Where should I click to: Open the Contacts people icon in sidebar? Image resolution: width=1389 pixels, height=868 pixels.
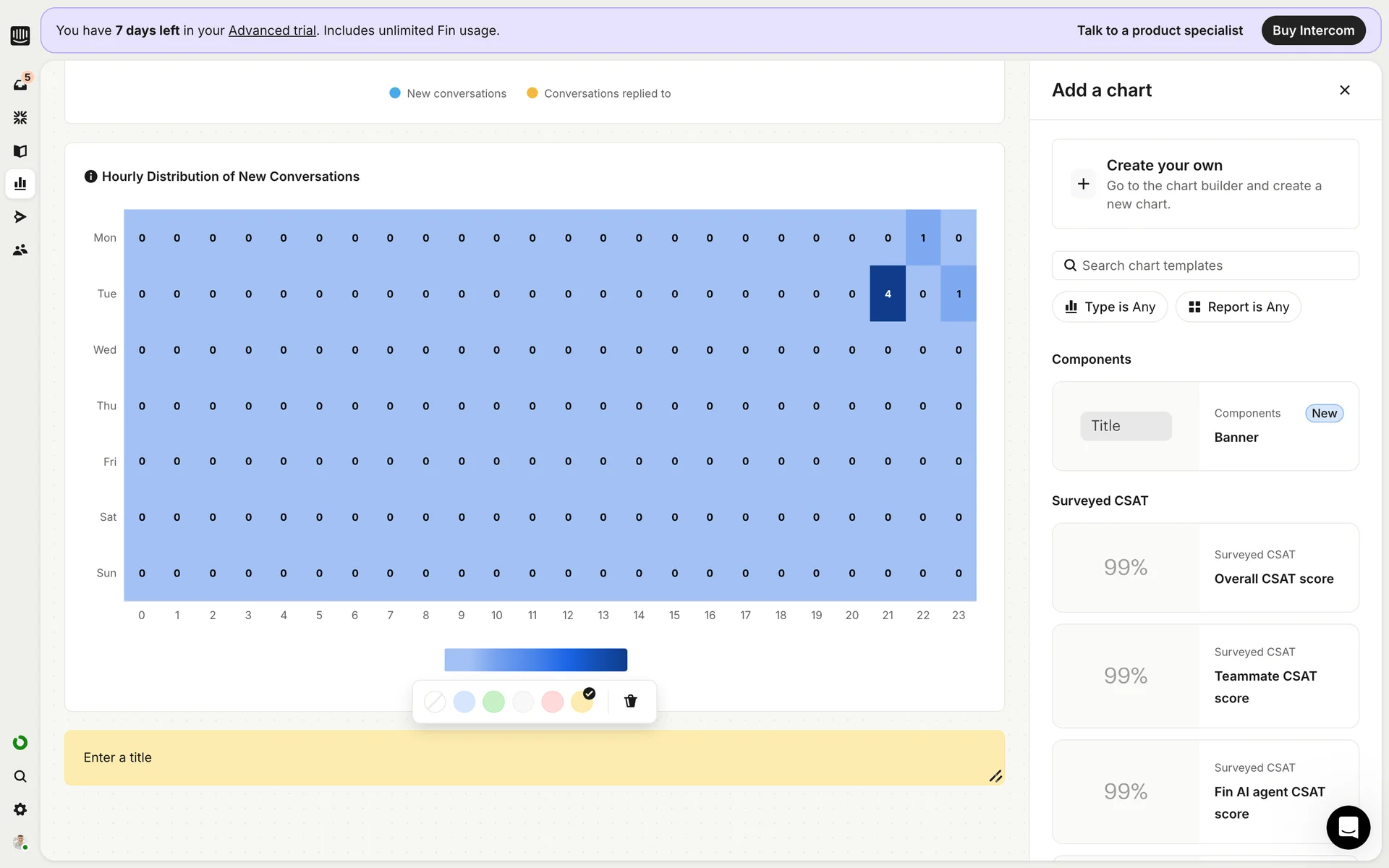point(20,250)
